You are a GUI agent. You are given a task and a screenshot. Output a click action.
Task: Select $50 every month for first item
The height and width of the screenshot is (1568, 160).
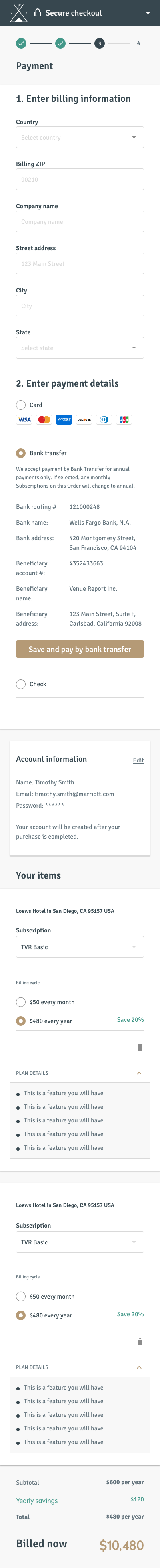coord(21,1002)
